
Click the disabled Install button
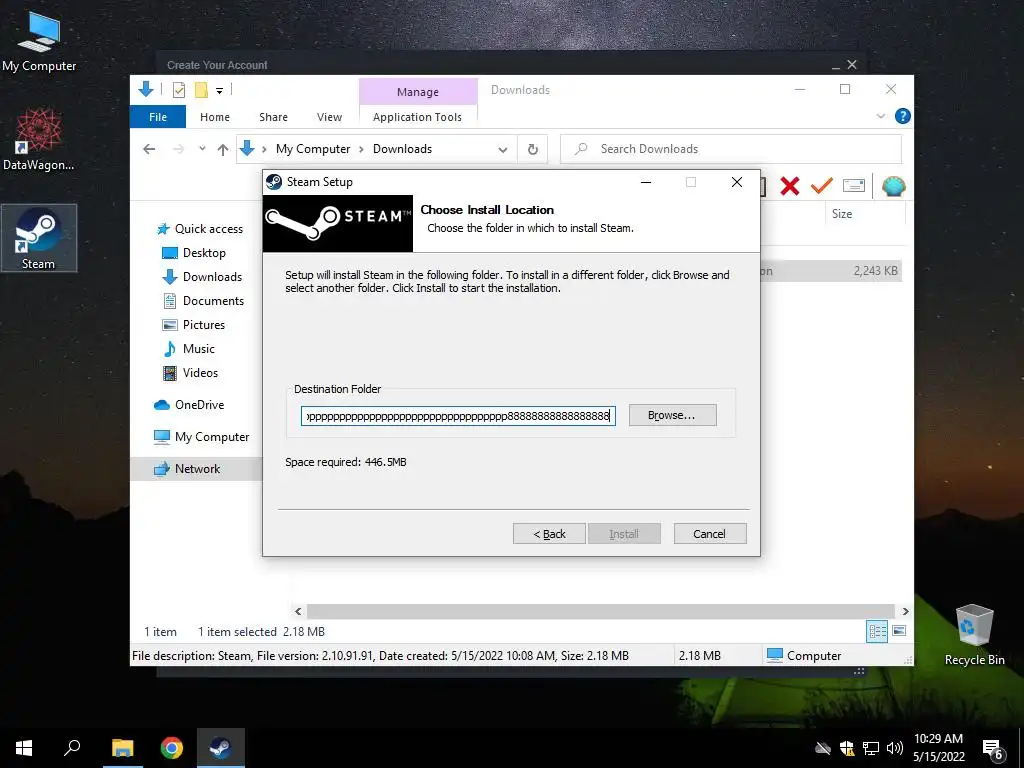point(624,534)
